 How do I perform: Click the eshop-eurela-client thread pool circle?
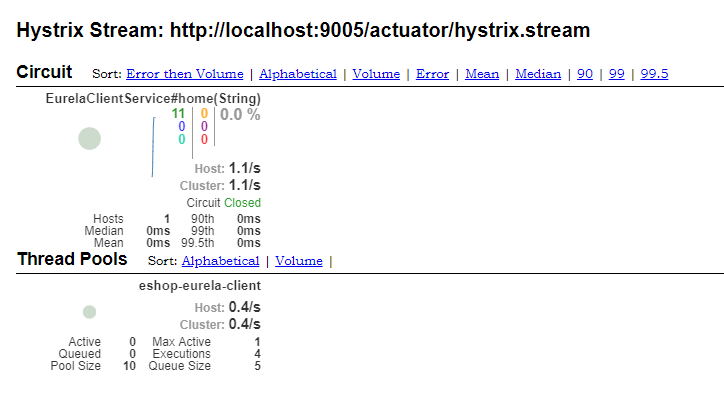coord(89,312)
